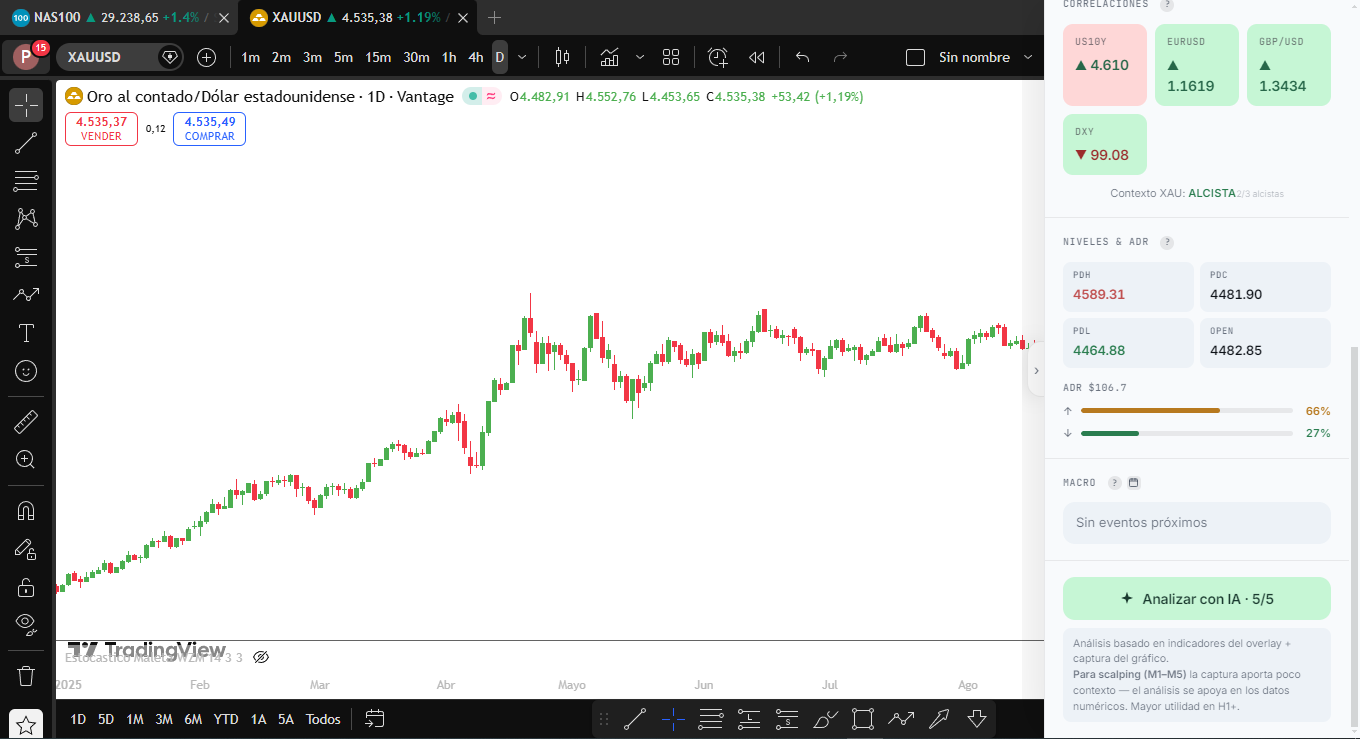Close the NAS100 tab

coord(224,17)
